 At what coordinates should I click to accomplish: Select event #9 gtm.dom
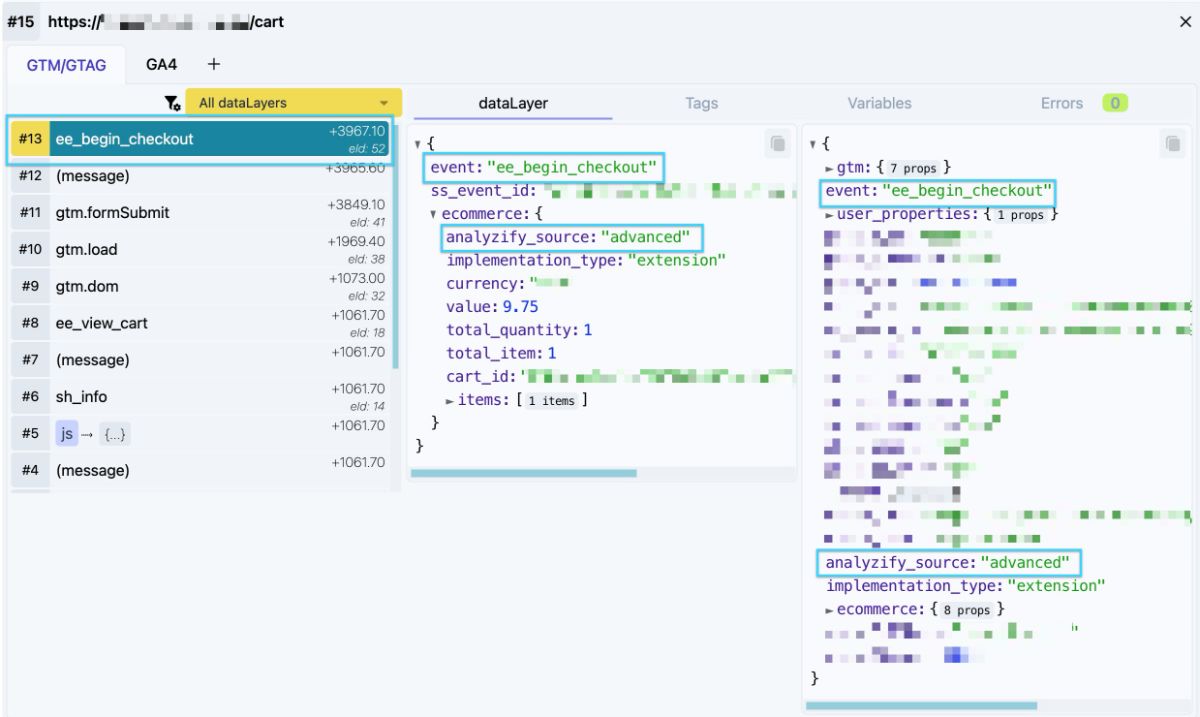(x=200, y=286)
